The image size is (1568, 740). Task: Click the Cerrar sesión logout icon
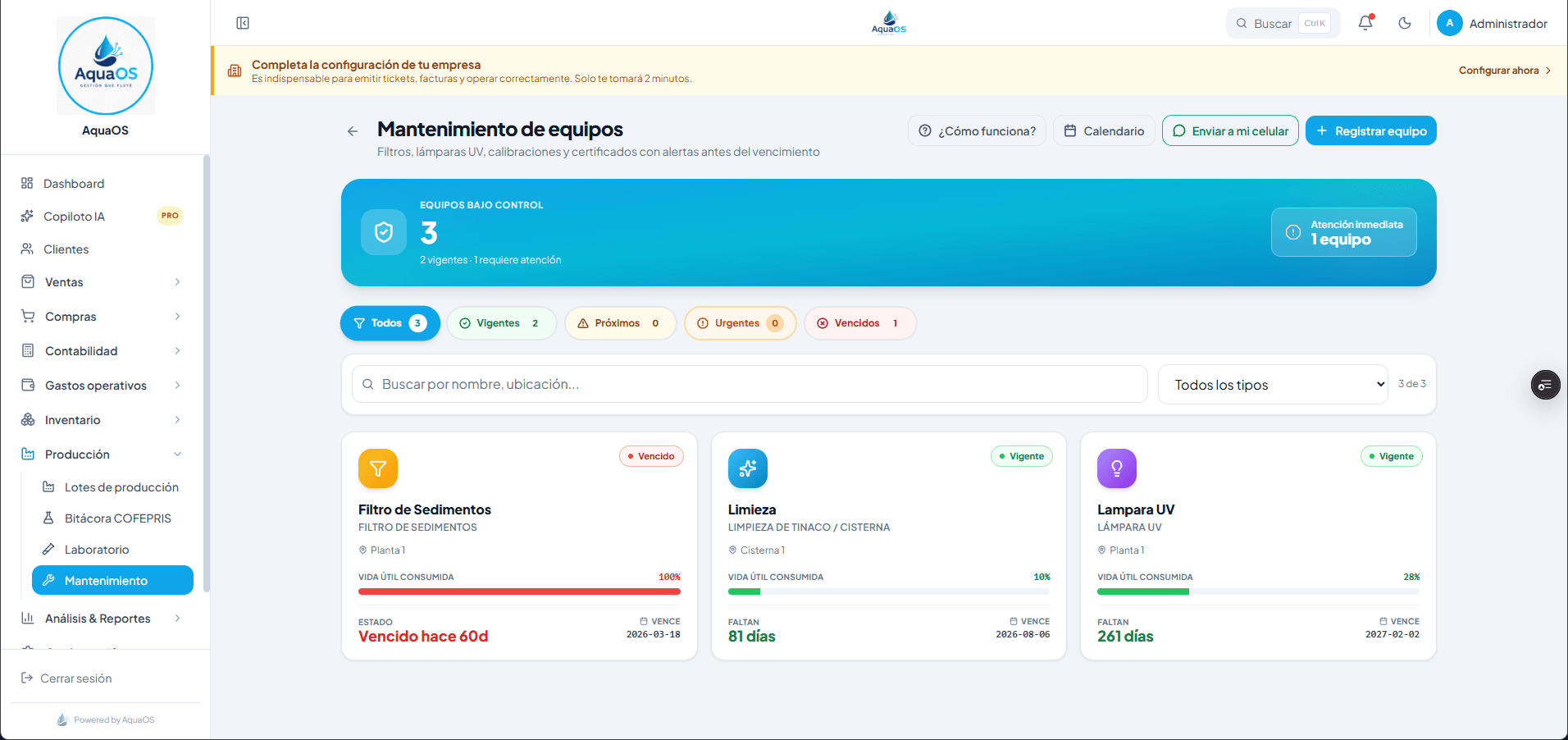tap(27, 678)
